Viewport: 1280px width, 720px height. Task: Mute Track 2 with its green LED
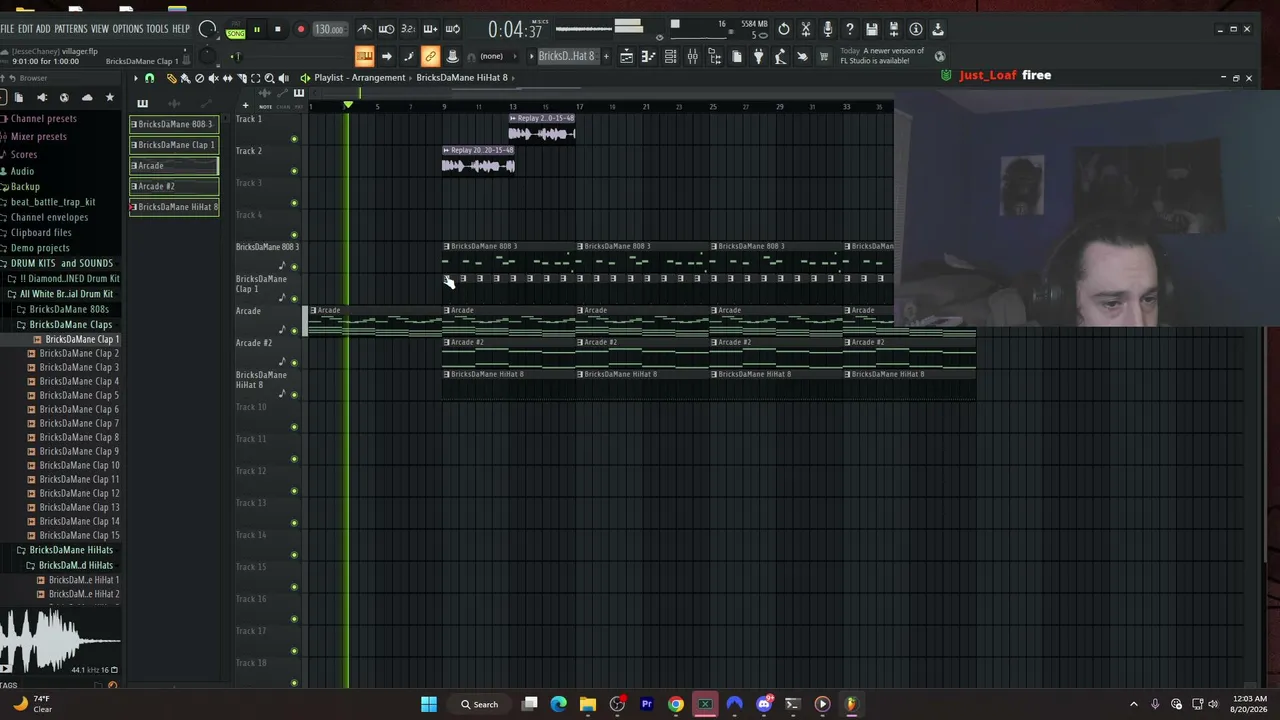click(x=294, y=171)
